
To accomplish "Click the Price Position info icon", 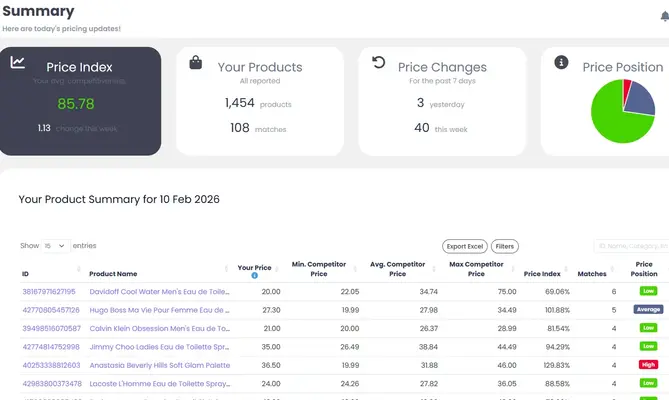I will coord(561,63).
